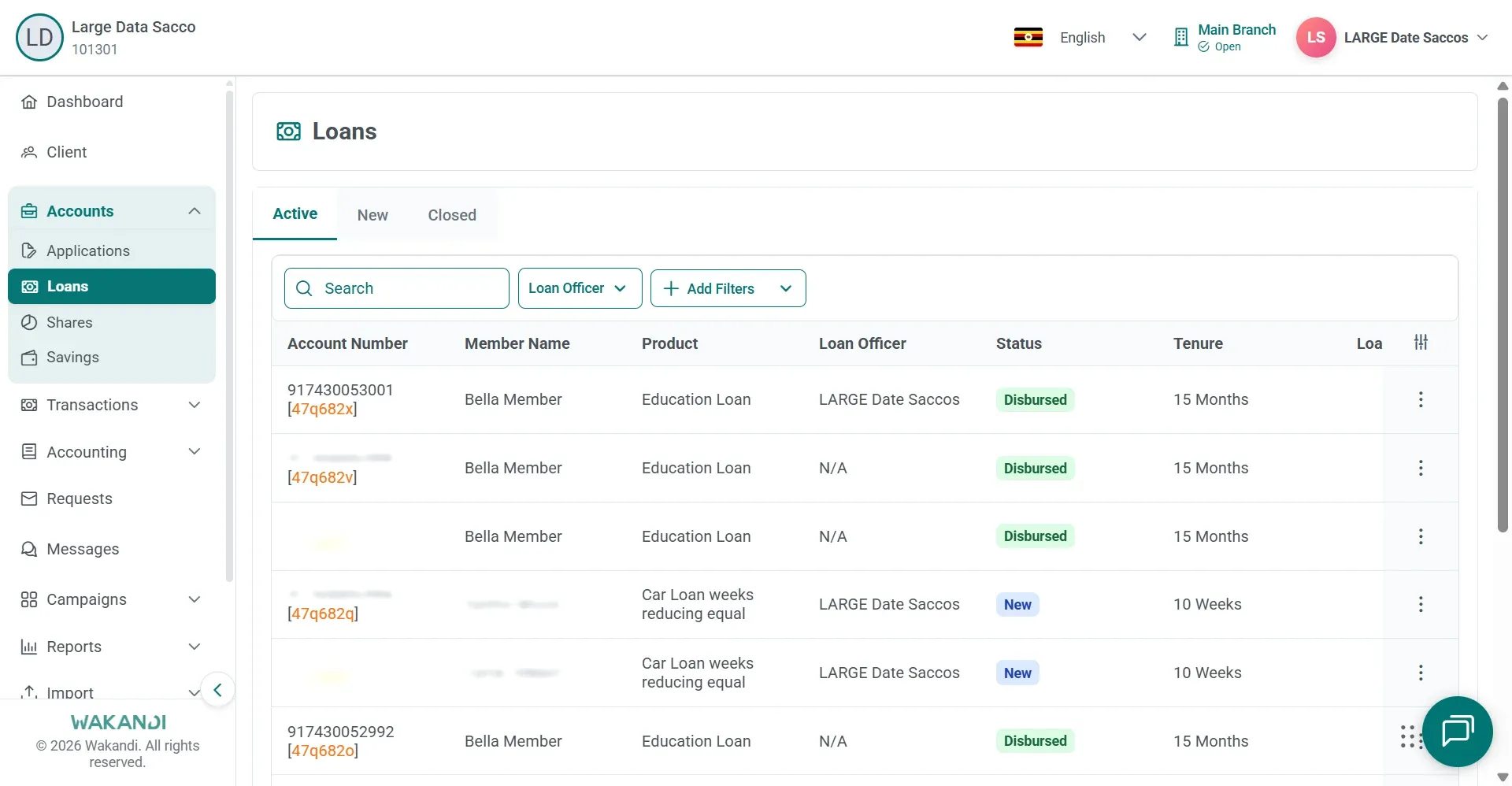Switch to the Closed loans tab
Screen dimensions: 1512x786
coord(452,215)
